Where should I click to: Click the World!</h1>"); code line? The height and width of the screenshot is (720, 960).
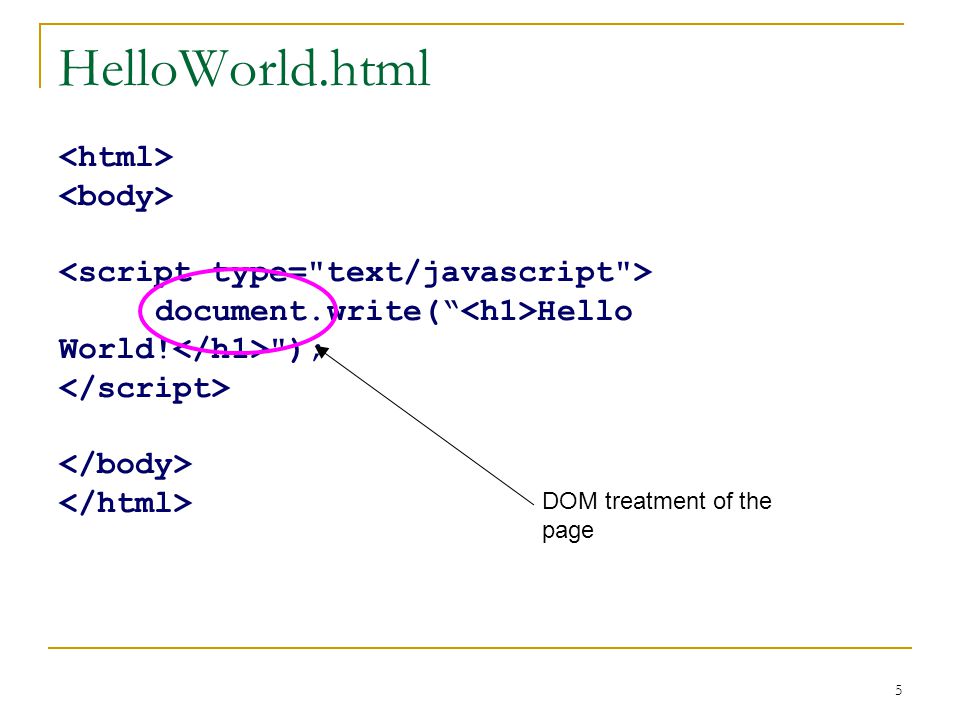tap(191, 349)
